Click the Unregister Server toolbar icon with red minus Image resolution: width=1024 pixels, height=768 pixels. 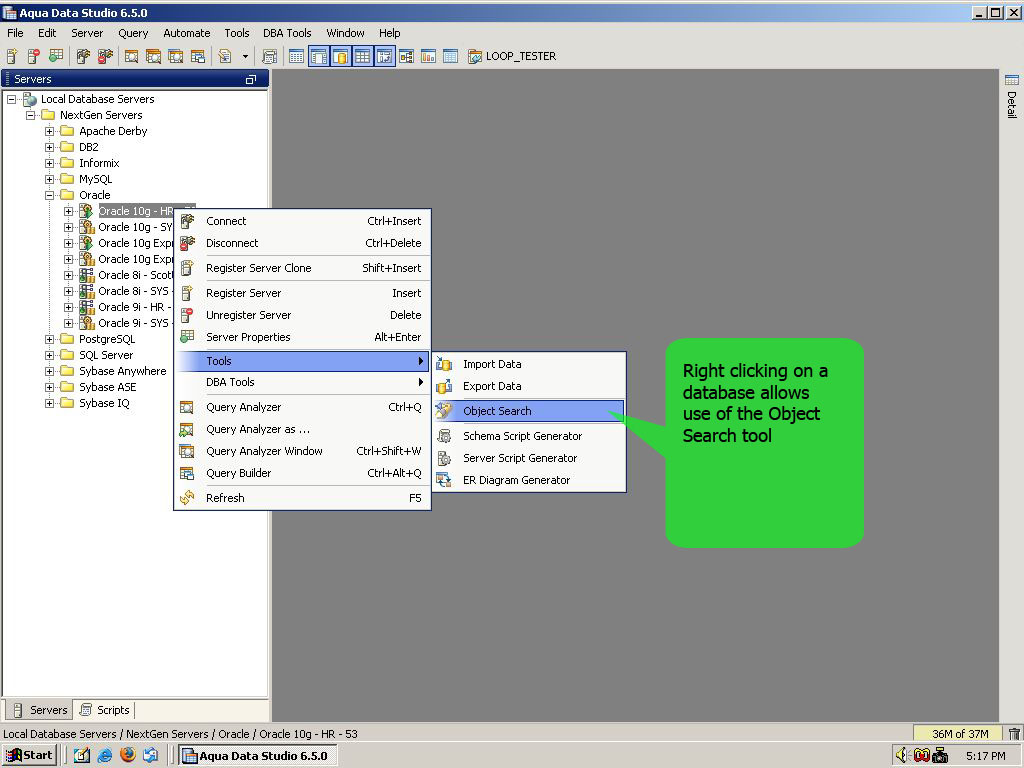click(x=33, y=56)
